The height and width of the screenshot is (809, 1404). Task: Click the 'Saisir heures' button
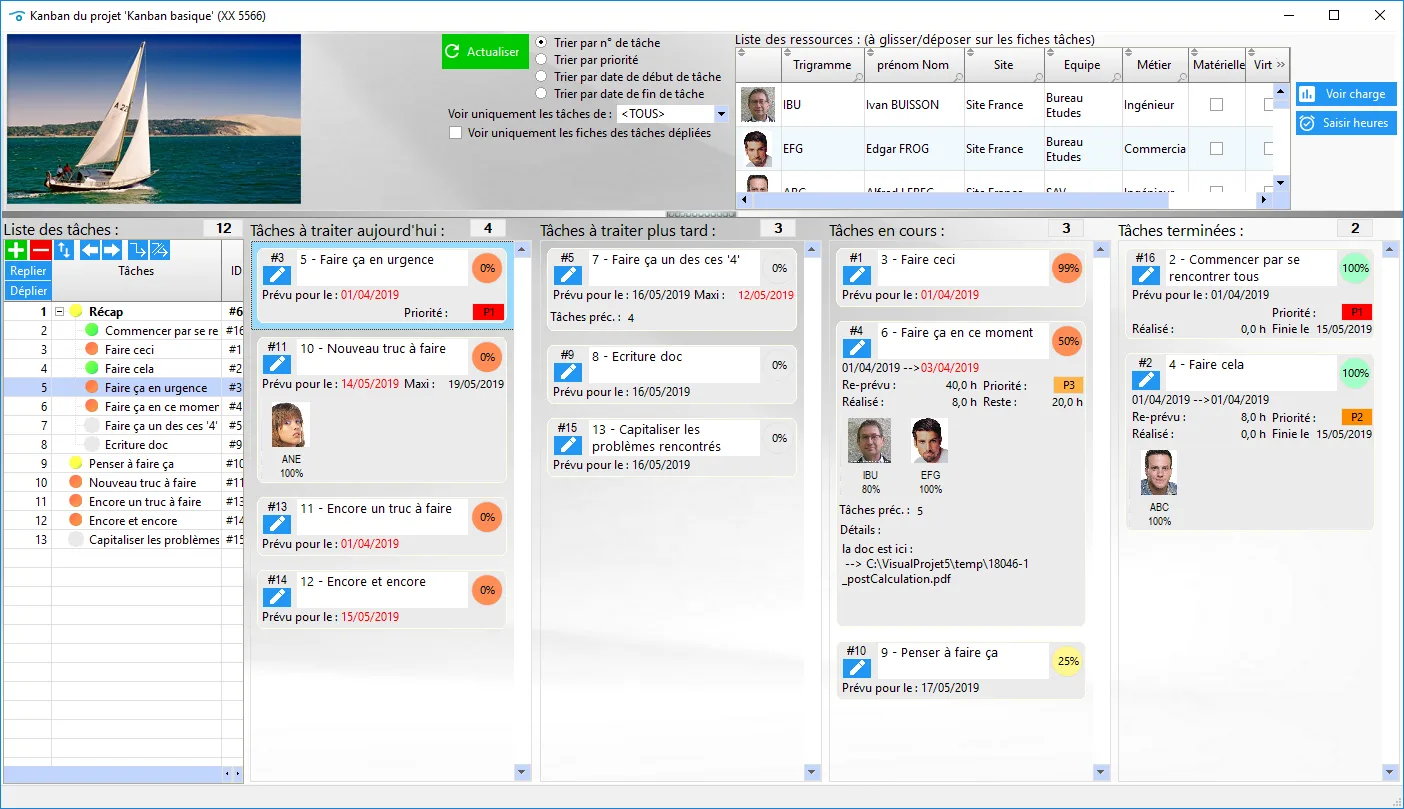point(1346,123)
